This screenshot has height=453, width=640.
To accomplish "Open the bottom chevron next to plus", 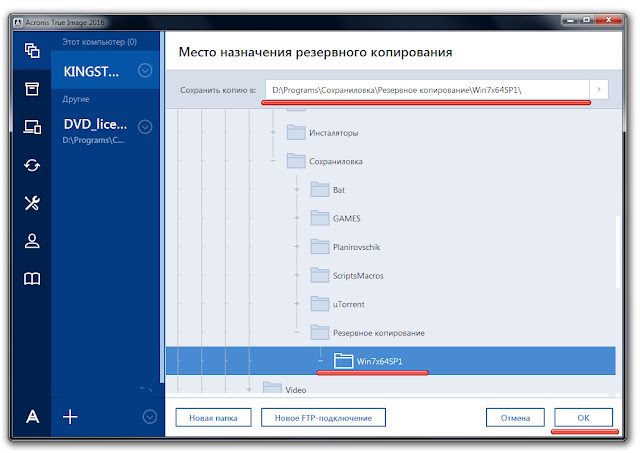I will [x=149, y=417].
